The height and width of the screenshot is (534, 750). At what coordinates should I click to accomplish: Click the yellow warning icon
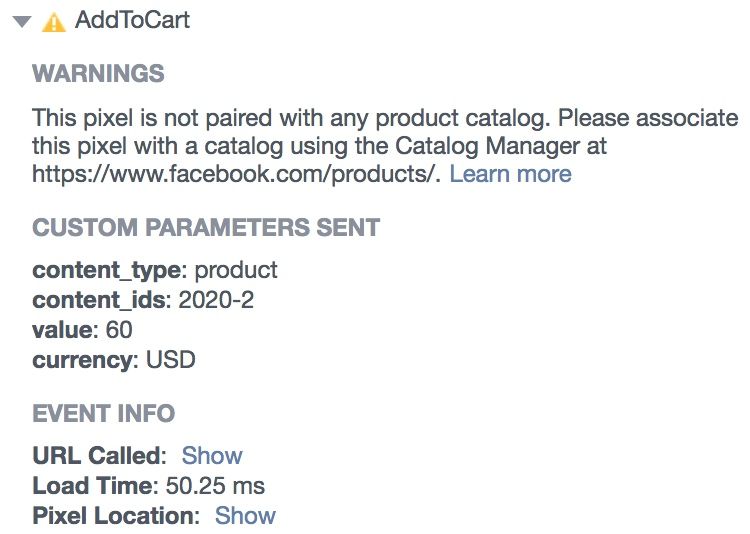(54, 22)
